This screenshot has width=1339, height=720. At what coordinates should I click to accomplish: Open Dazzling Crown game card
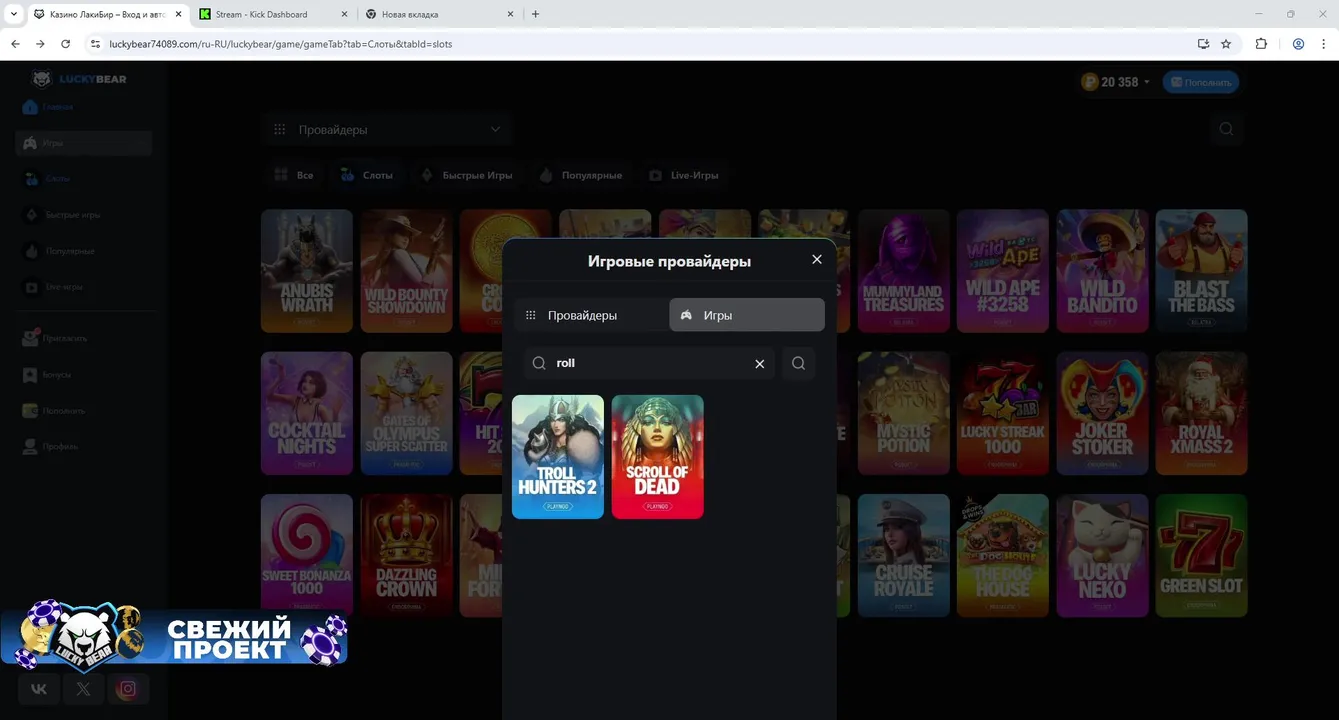point(406,555)
